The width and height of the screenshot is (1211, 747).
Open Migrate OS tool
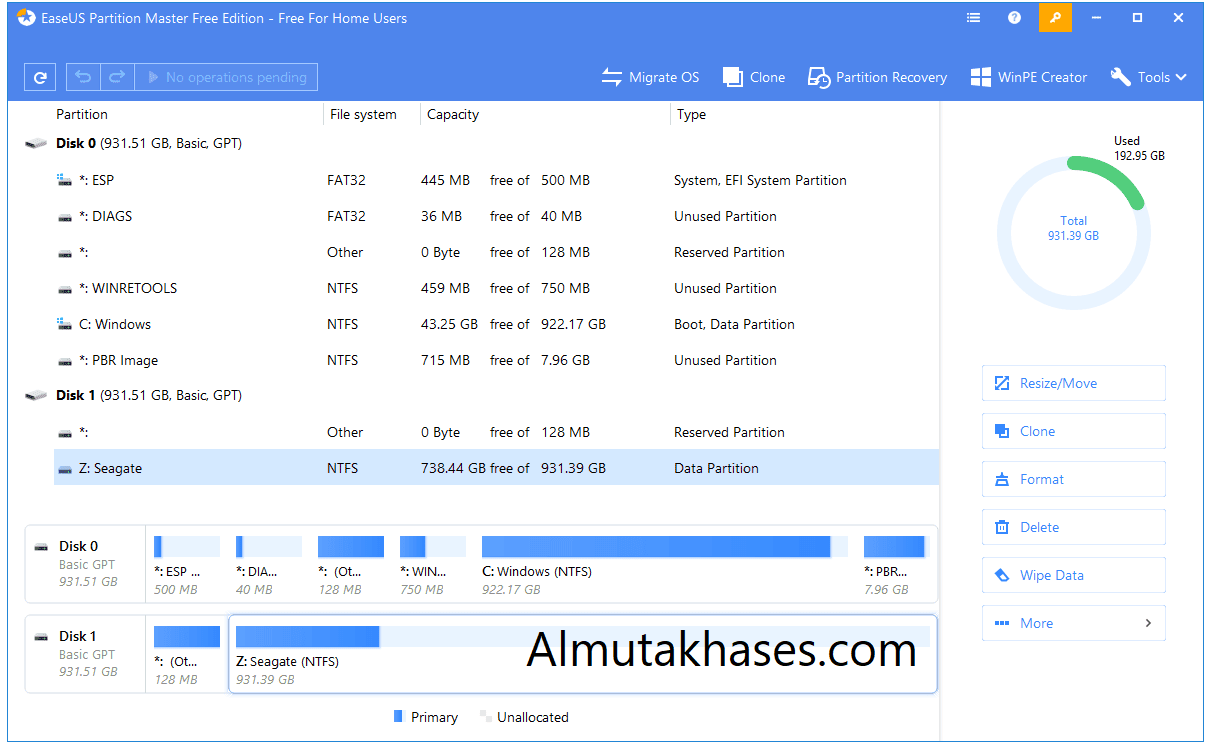click(650, 77)
